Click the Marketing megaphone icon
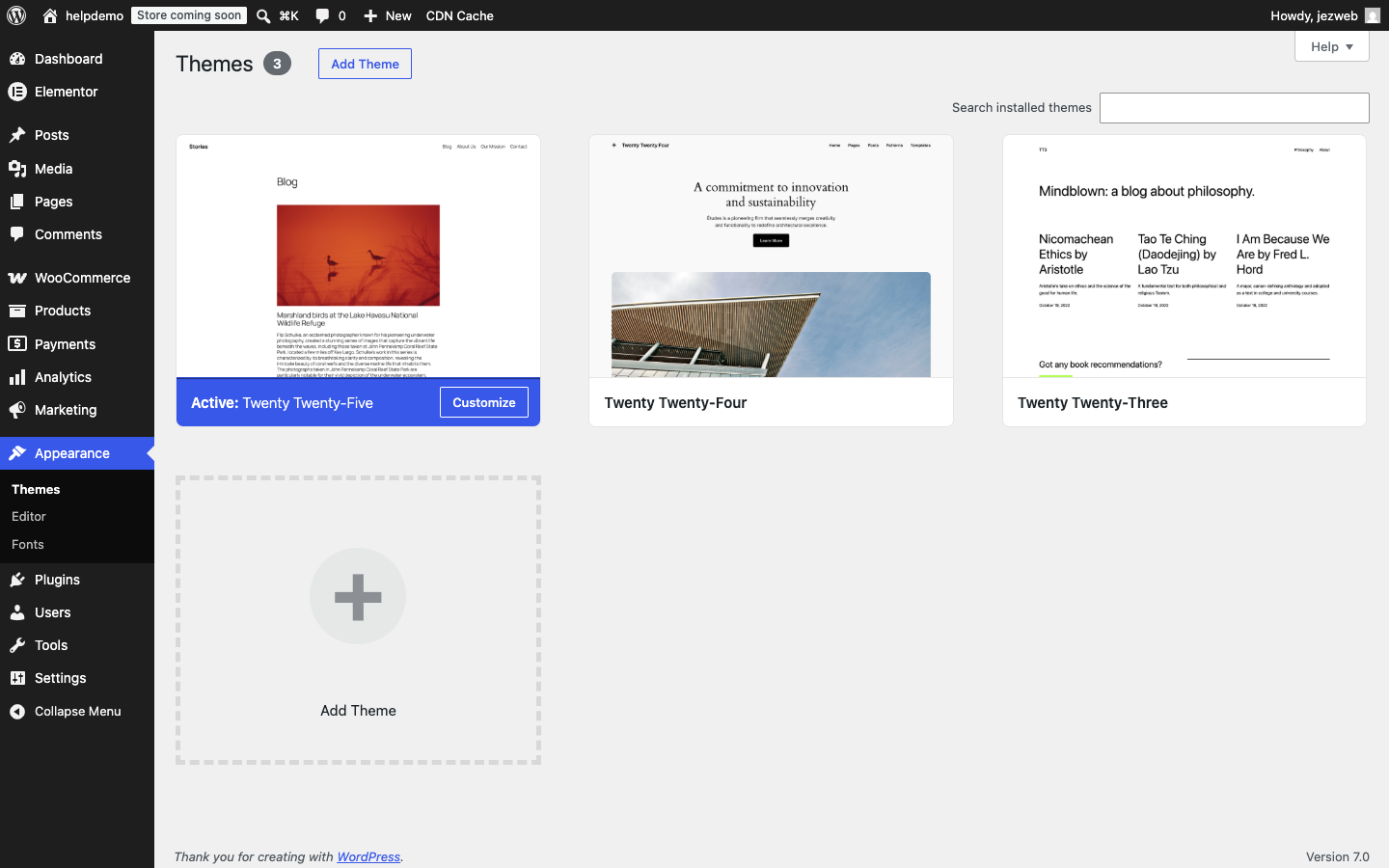Viewport: 1389px width, 868px height. (17, 410)
